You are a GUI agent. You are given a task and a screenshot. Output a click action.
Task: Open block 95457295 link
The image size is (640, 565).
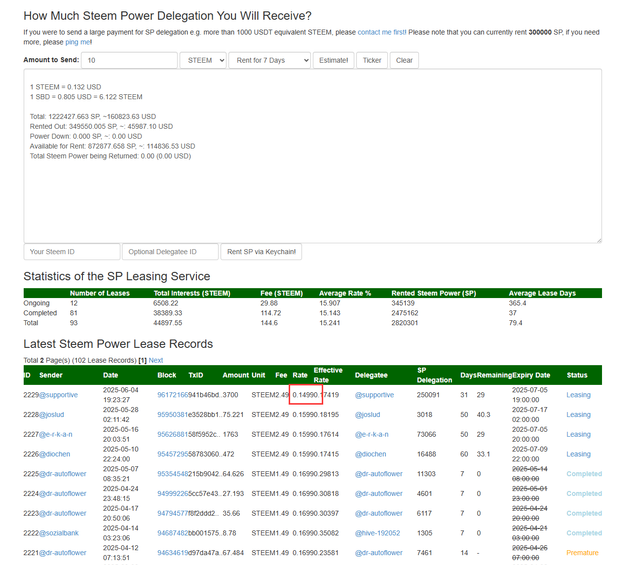(173, 454)
